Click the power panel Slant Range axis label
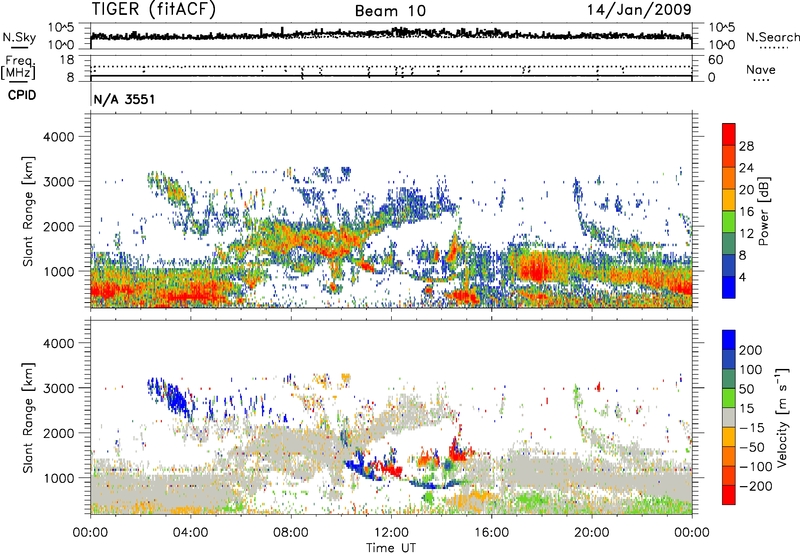This screenshot has width=800, height=554. pyautogui.click(x=28, y=211)
